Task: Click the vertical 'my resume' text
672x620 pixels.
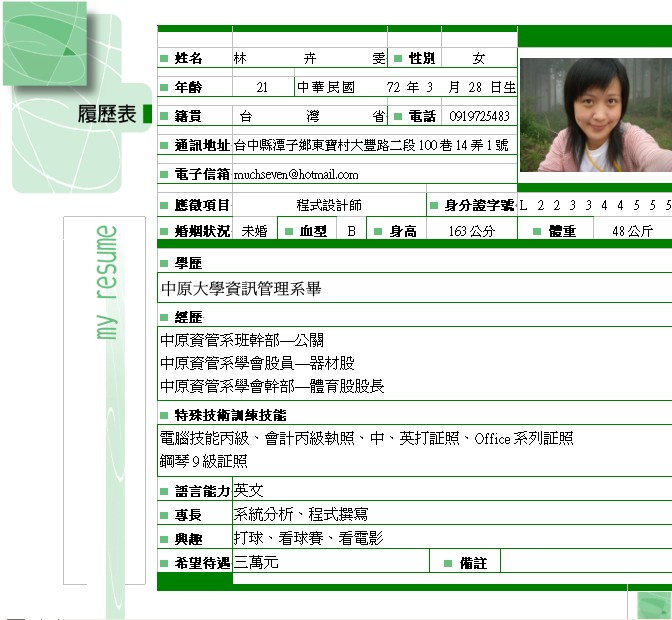Action: pyautogui.click(x=107, y=283)
